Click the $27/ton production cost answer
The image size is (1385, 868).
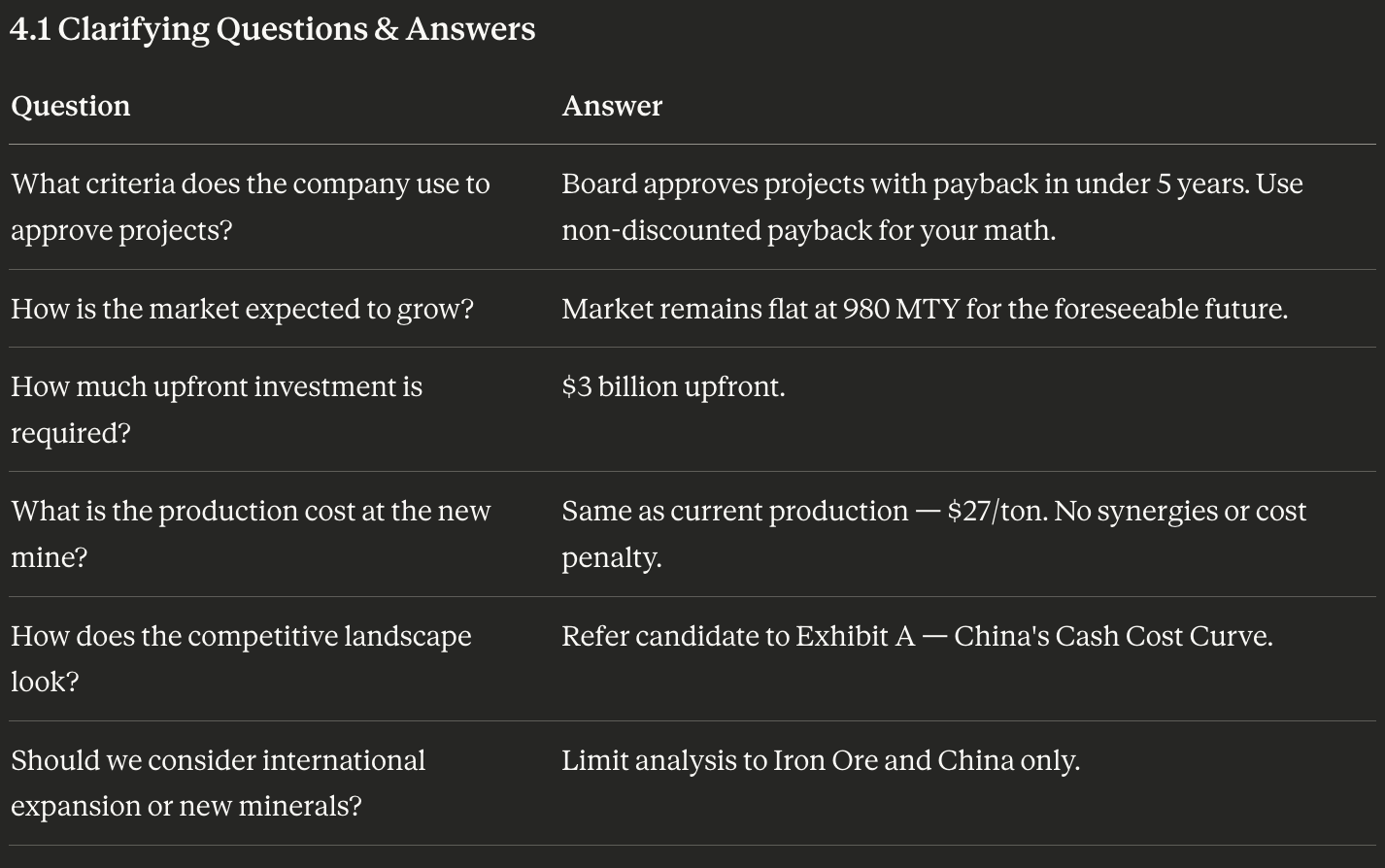[x=934, y=534]
